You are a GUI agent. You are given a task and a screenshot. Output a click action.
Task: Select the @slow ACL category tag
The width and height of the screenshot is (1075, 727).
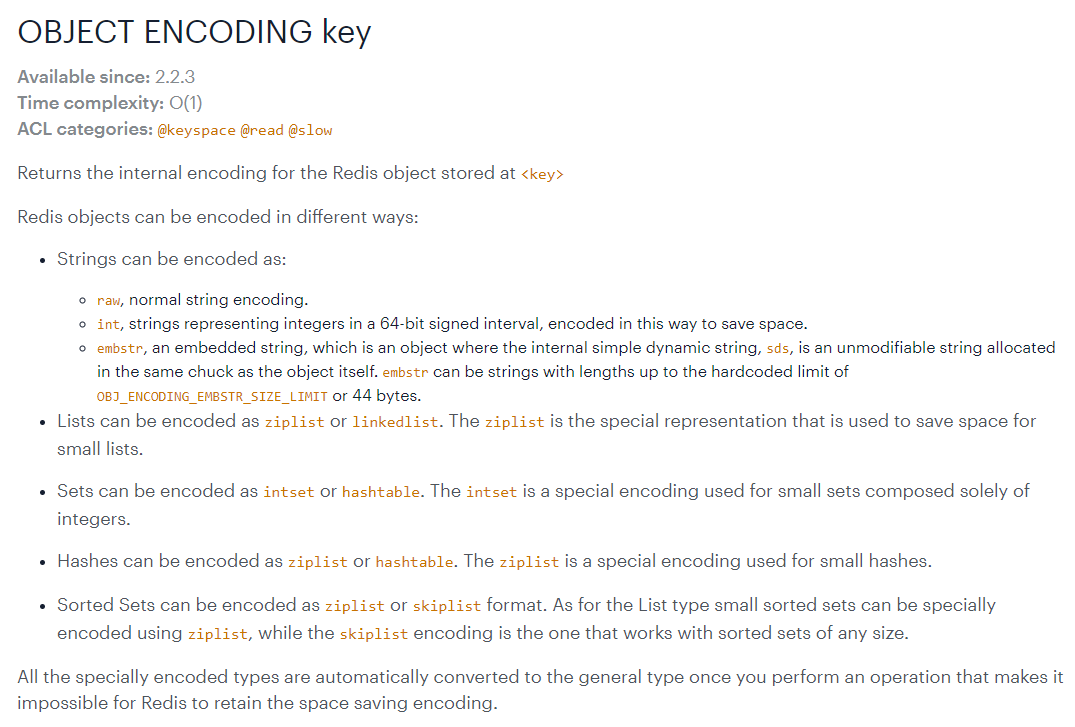click(x=311, y=130)
